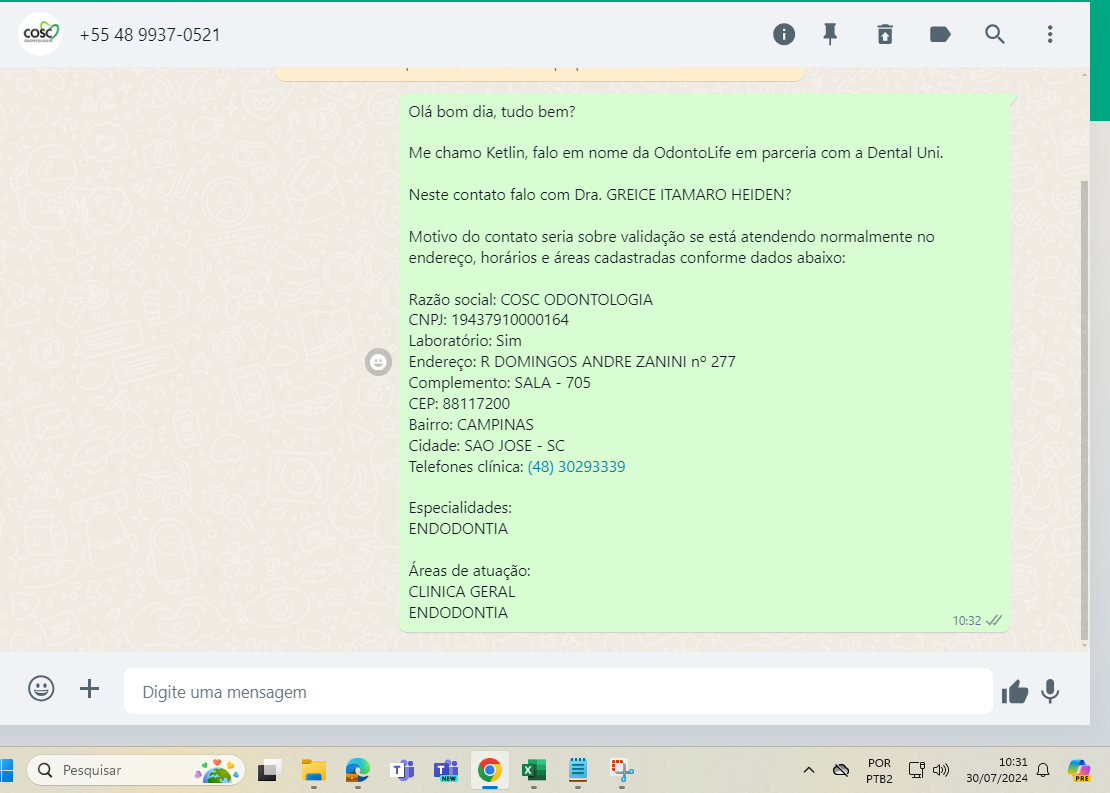Pin this conversation with the pin icon

(830, 34)
